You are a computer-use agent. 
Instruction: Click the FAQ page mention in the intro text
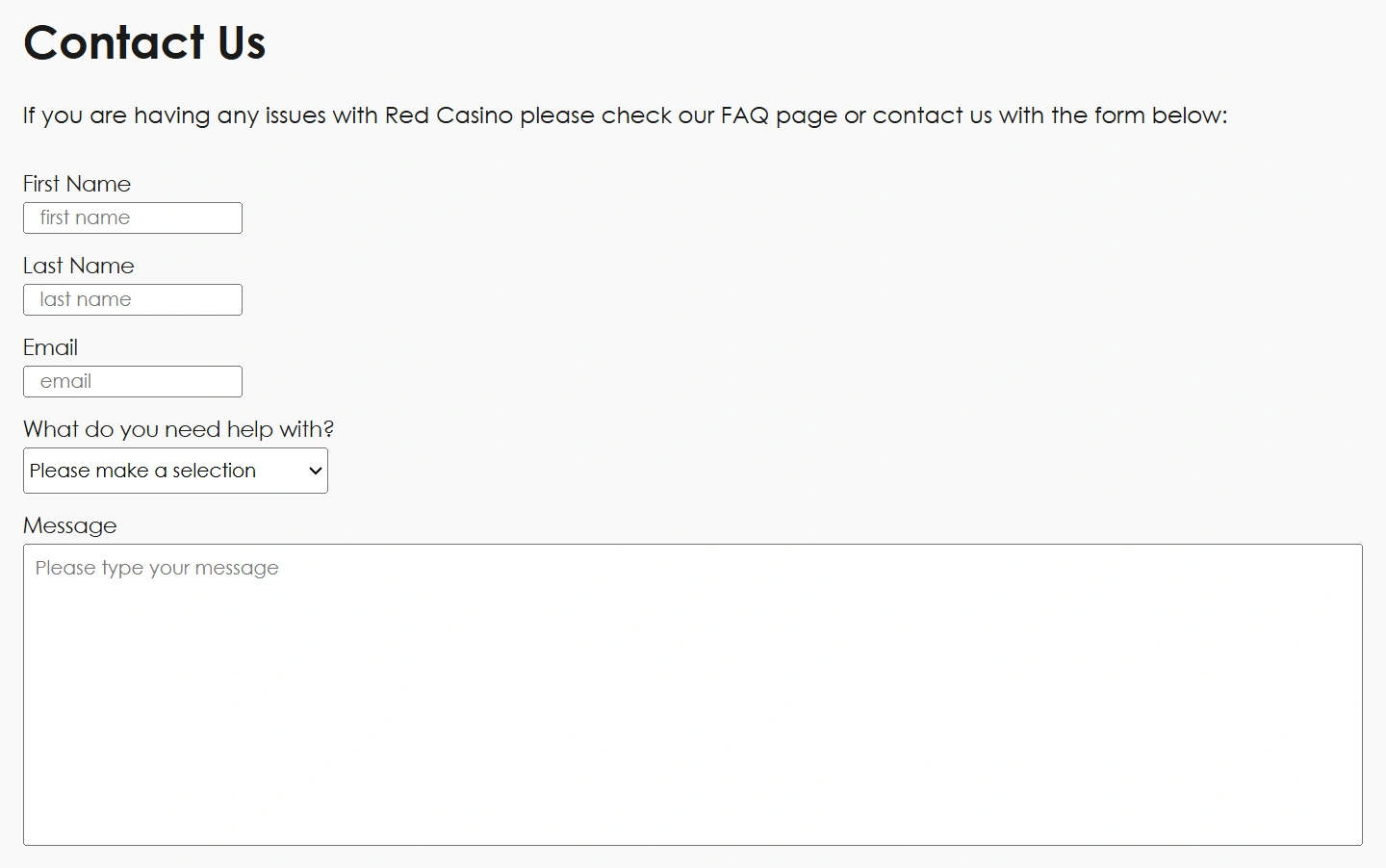tap(749, 115)
